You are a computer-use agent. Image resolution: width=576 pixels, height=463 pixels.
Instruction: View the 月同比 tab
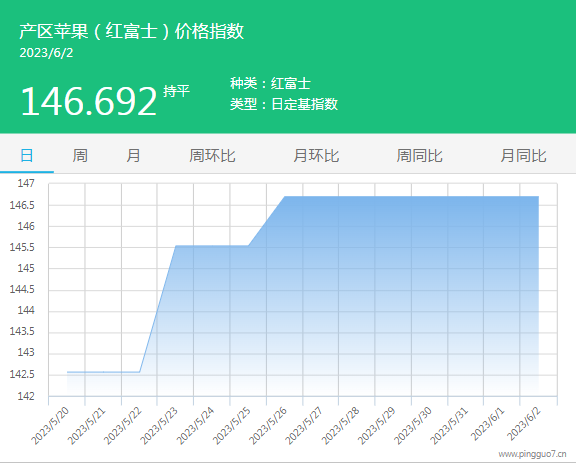pyautogui.click(x=523, y=155)
